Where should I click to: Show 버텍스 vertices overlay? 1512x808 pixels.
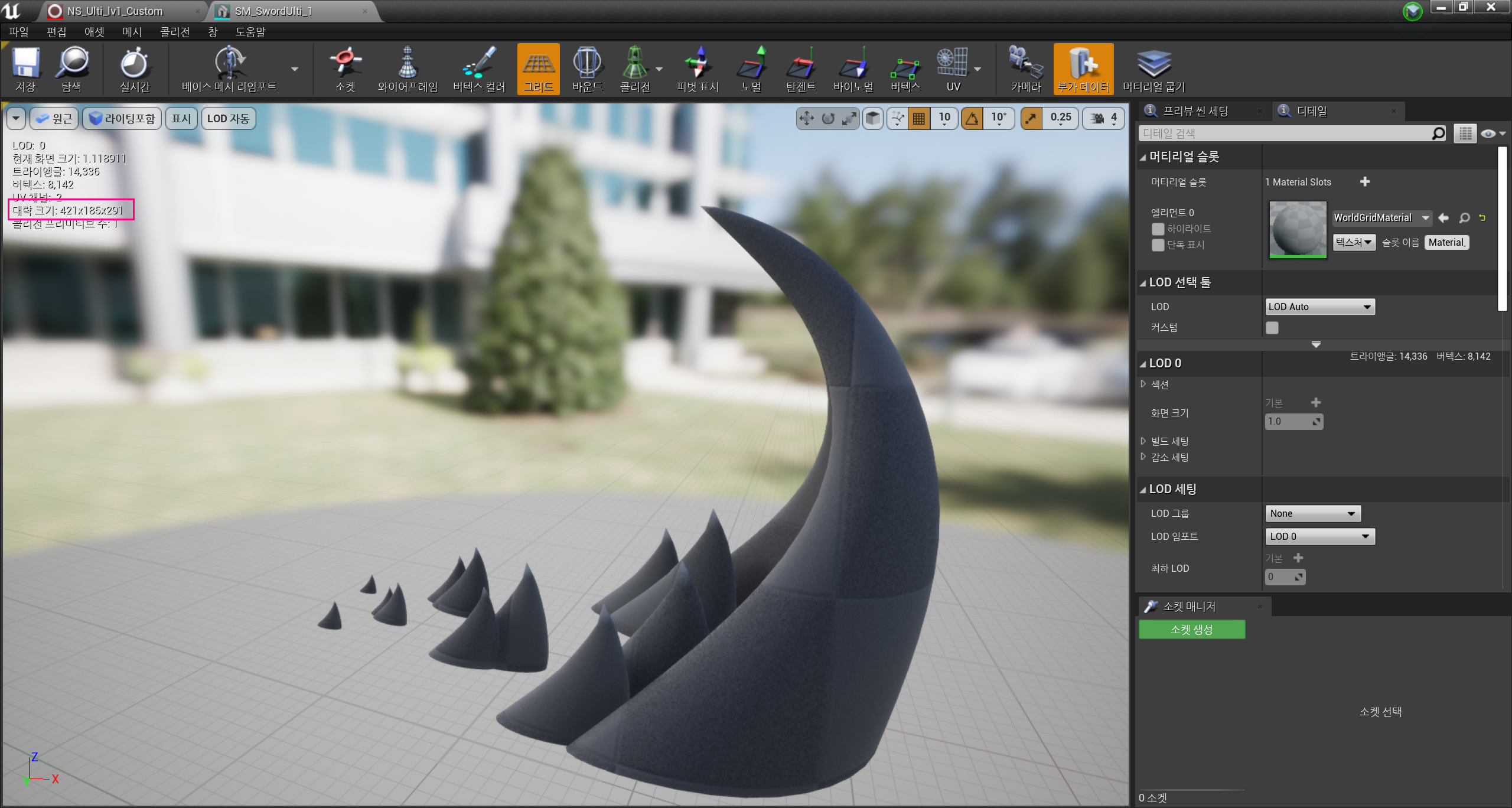click(x=905, y=69)
